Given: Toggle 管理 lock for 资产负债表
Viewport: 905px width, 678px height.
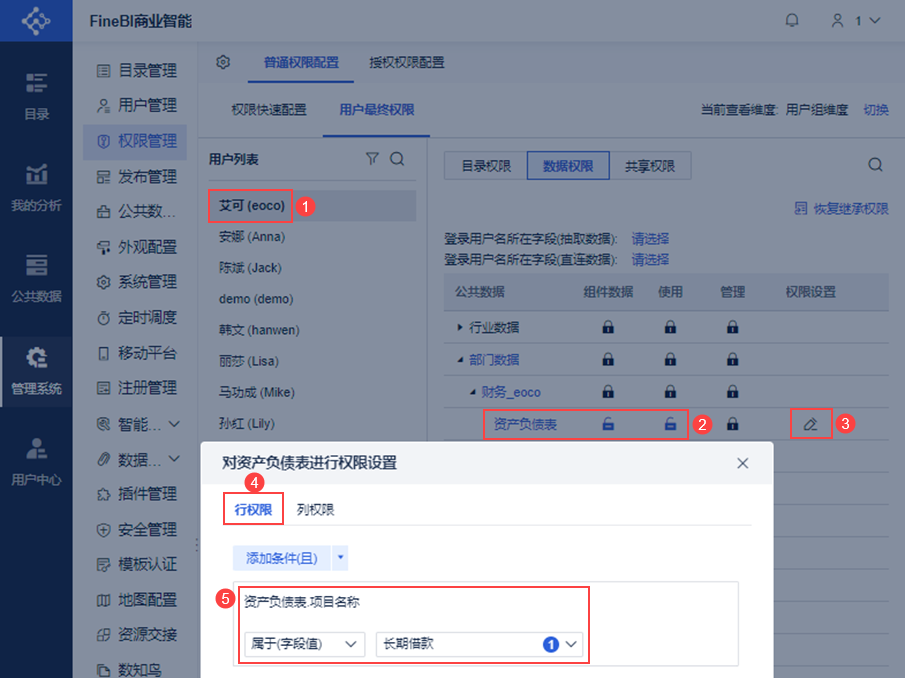Looking at the screenshot, I should (x=732, y=424).
